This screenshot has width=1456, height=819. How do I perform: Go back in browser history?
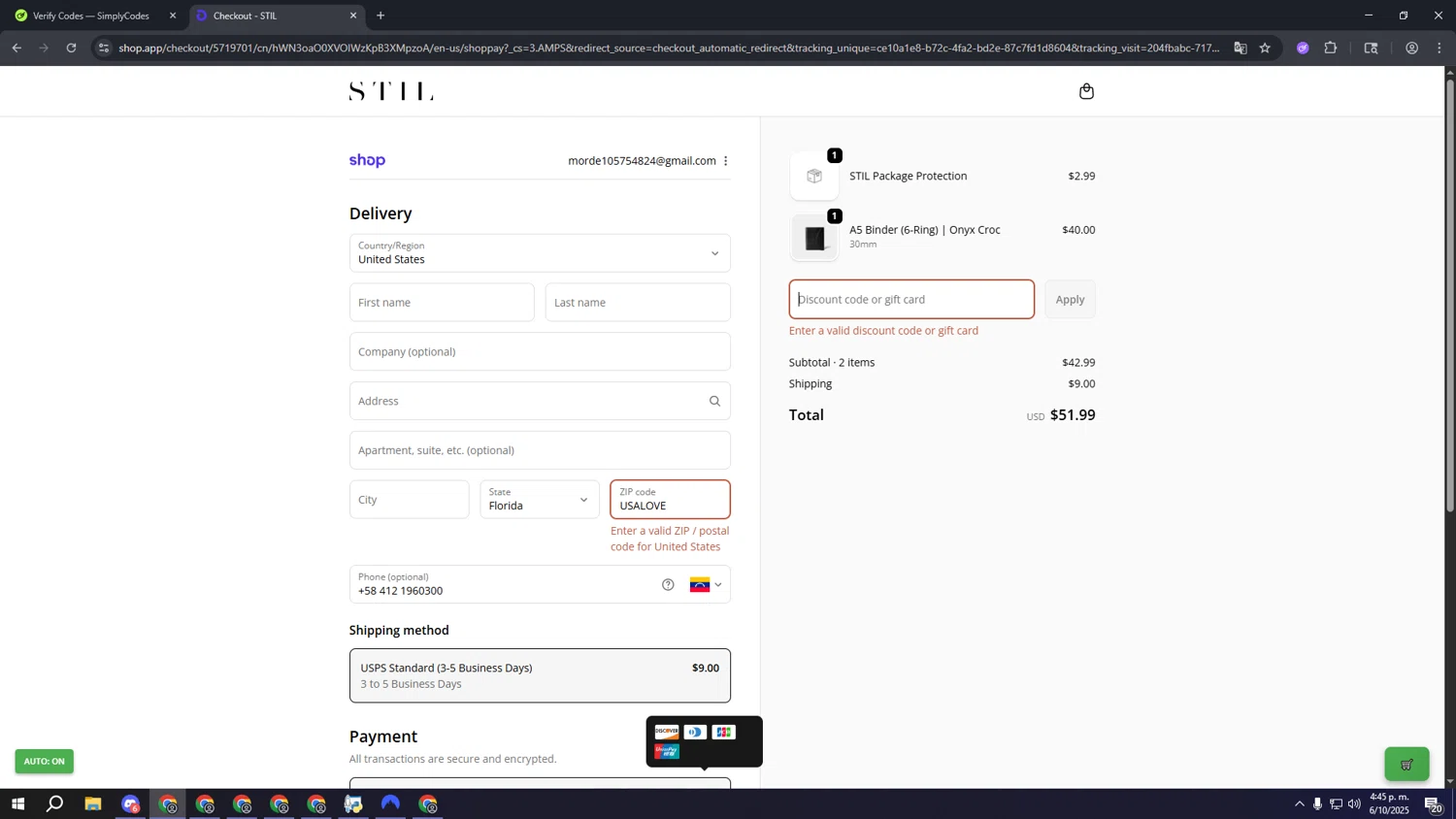(17, 48)
